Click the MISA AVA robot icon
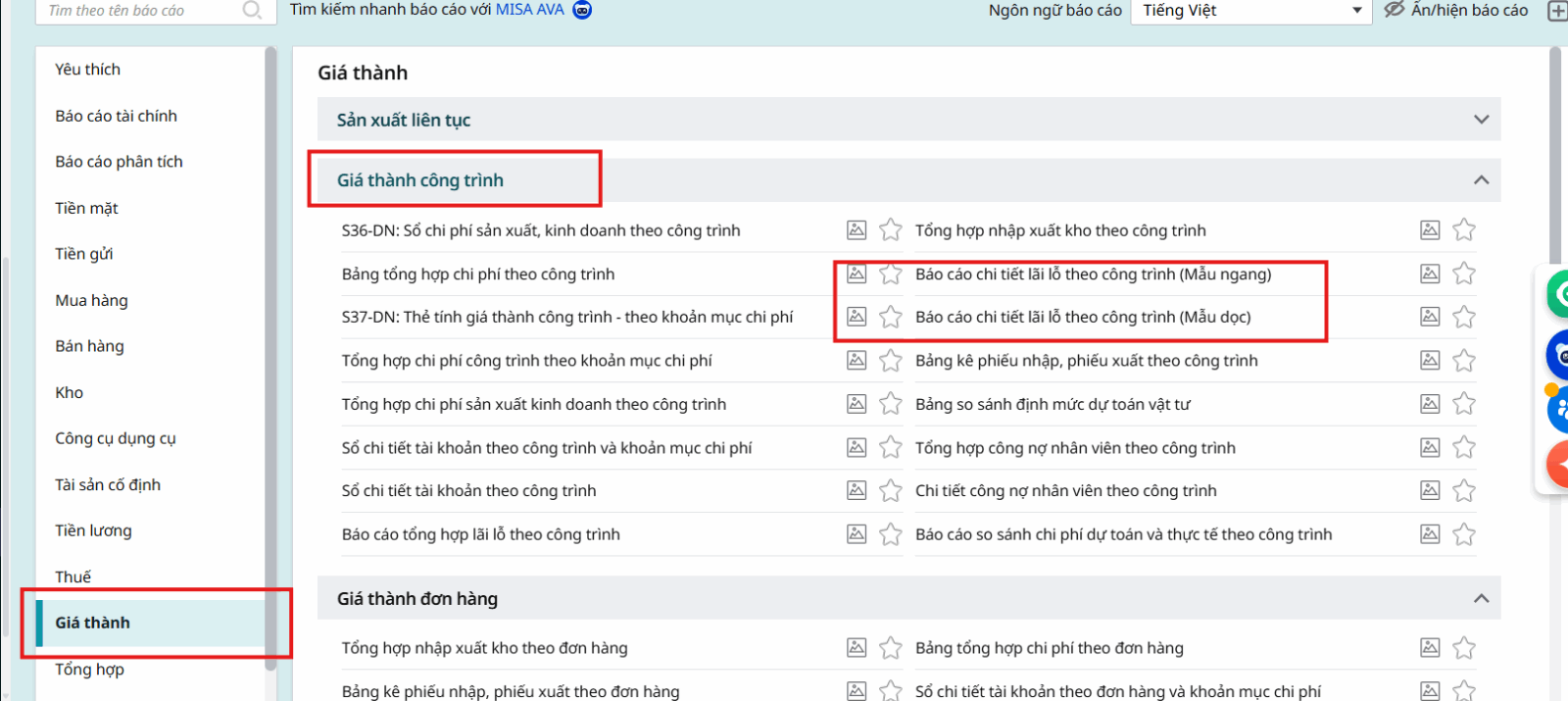The image size is (1568, 701). click(x=582, y=10)
